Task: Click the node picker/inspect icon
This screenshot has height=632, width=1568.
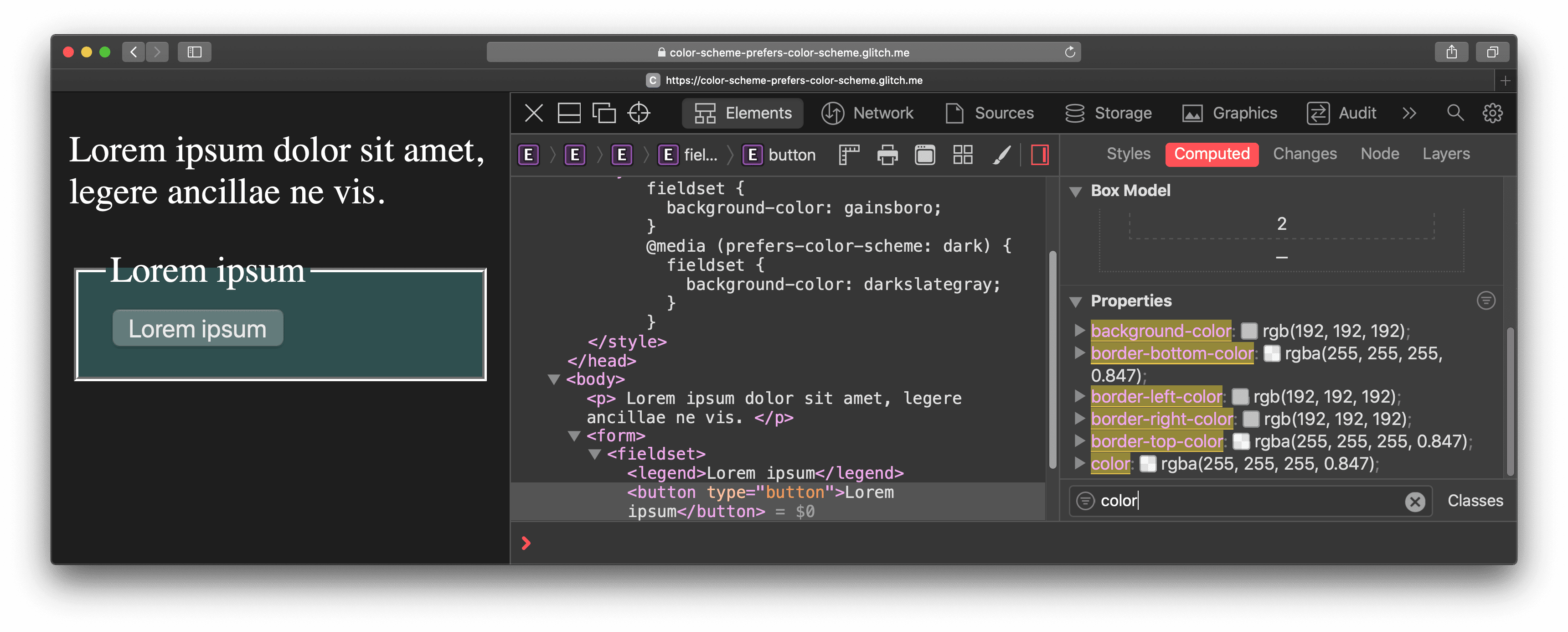Action: 640,113
